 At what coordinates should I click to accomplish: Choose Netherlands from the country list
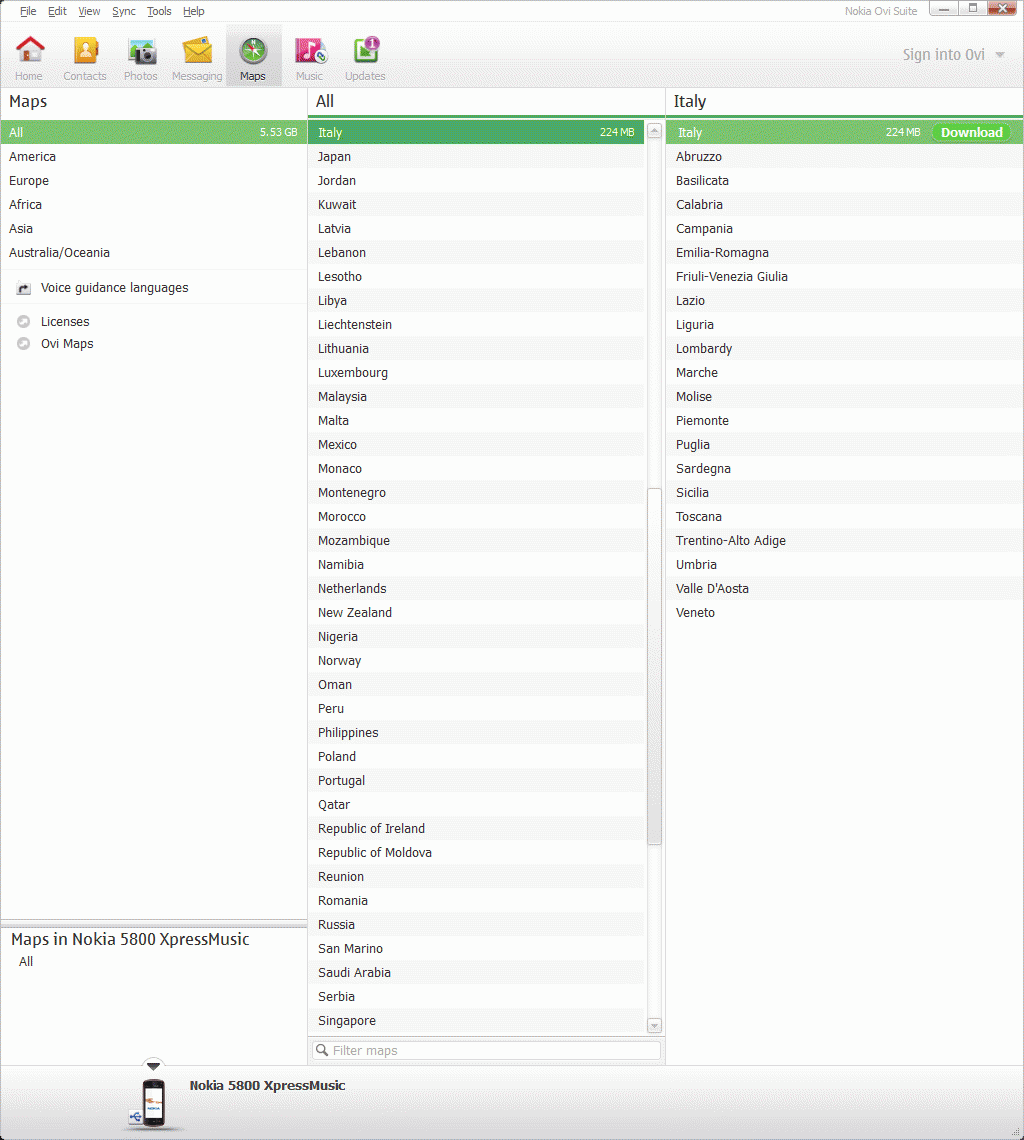[352, 589]
